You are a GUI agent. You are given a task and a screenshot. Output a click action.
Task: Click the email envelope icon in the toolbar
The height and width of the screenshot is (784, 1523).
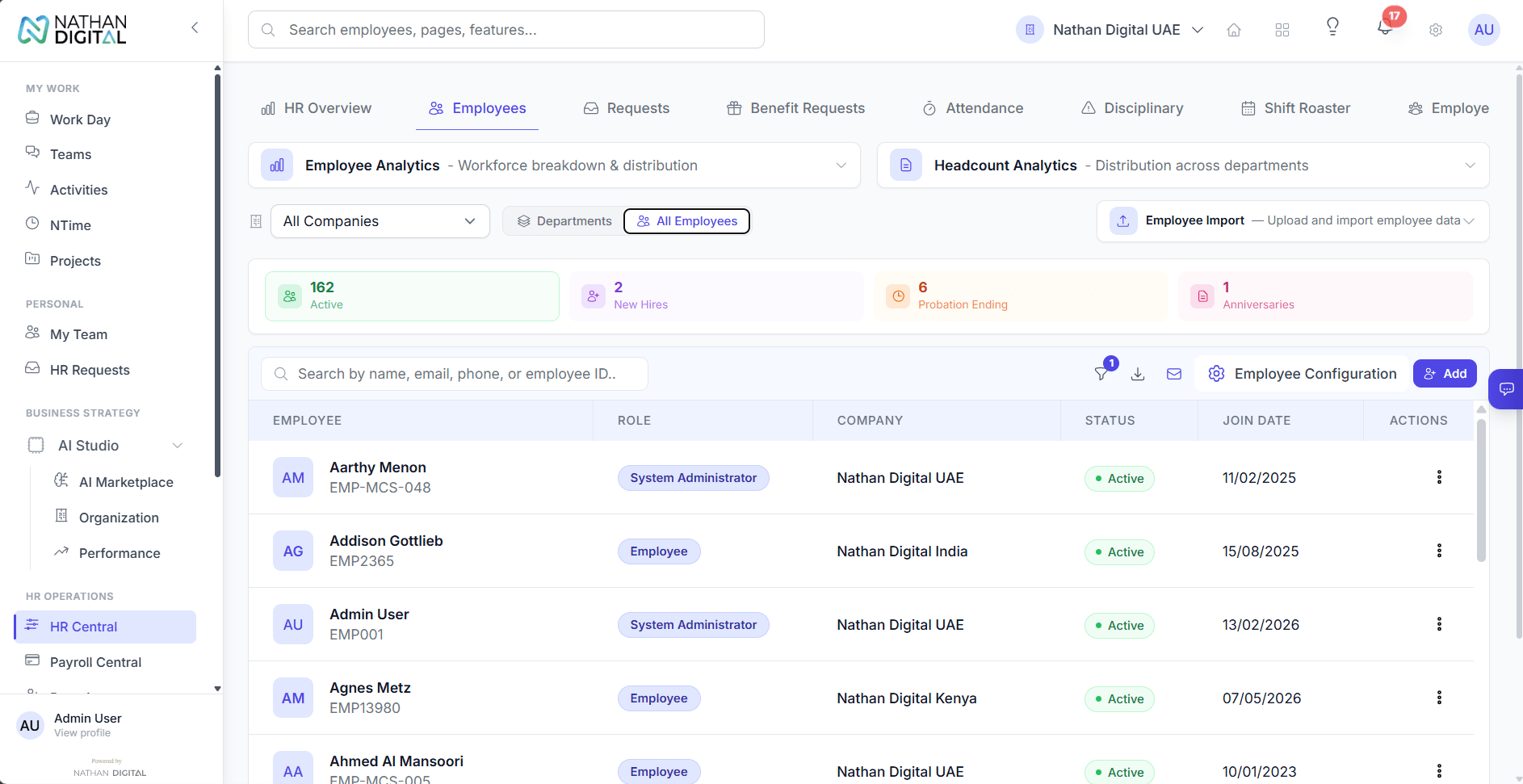1174,374
